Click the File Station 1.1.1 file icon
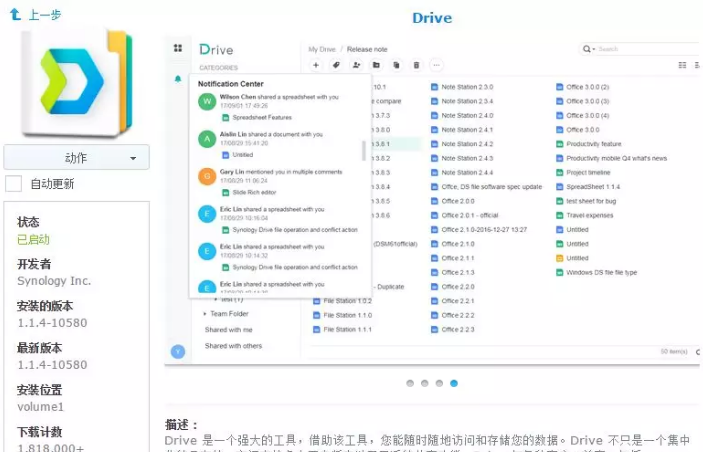The height and width of the screenshot is (452, 703). 317,330
